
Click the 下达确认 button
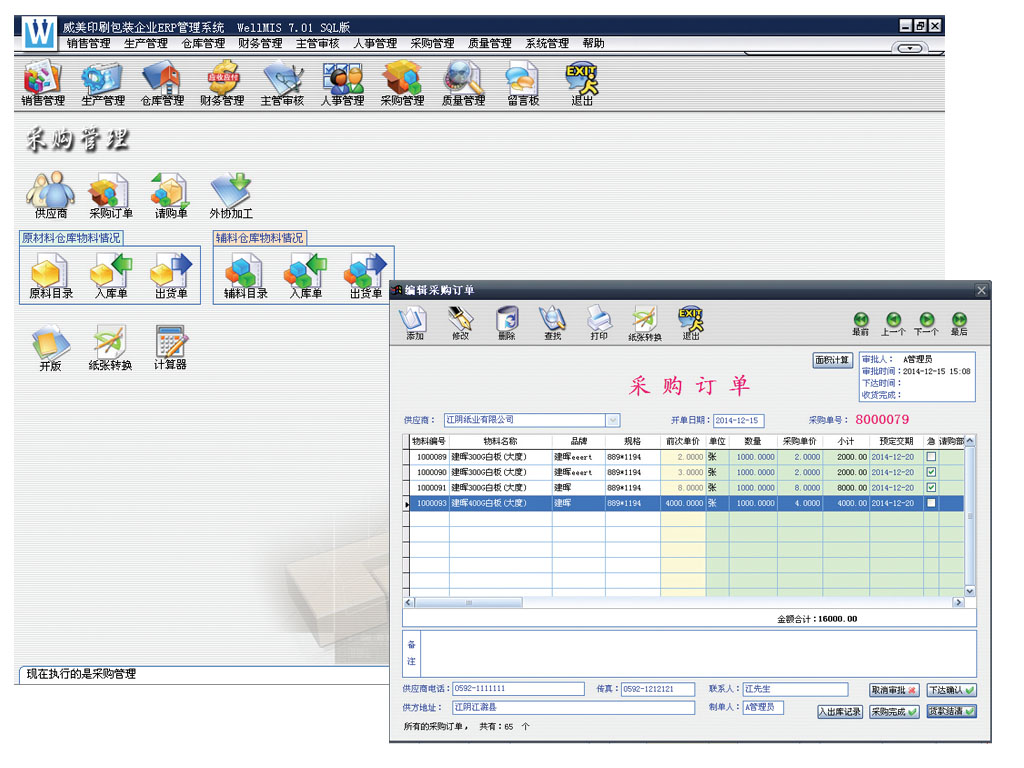click(x=952, y=690)
